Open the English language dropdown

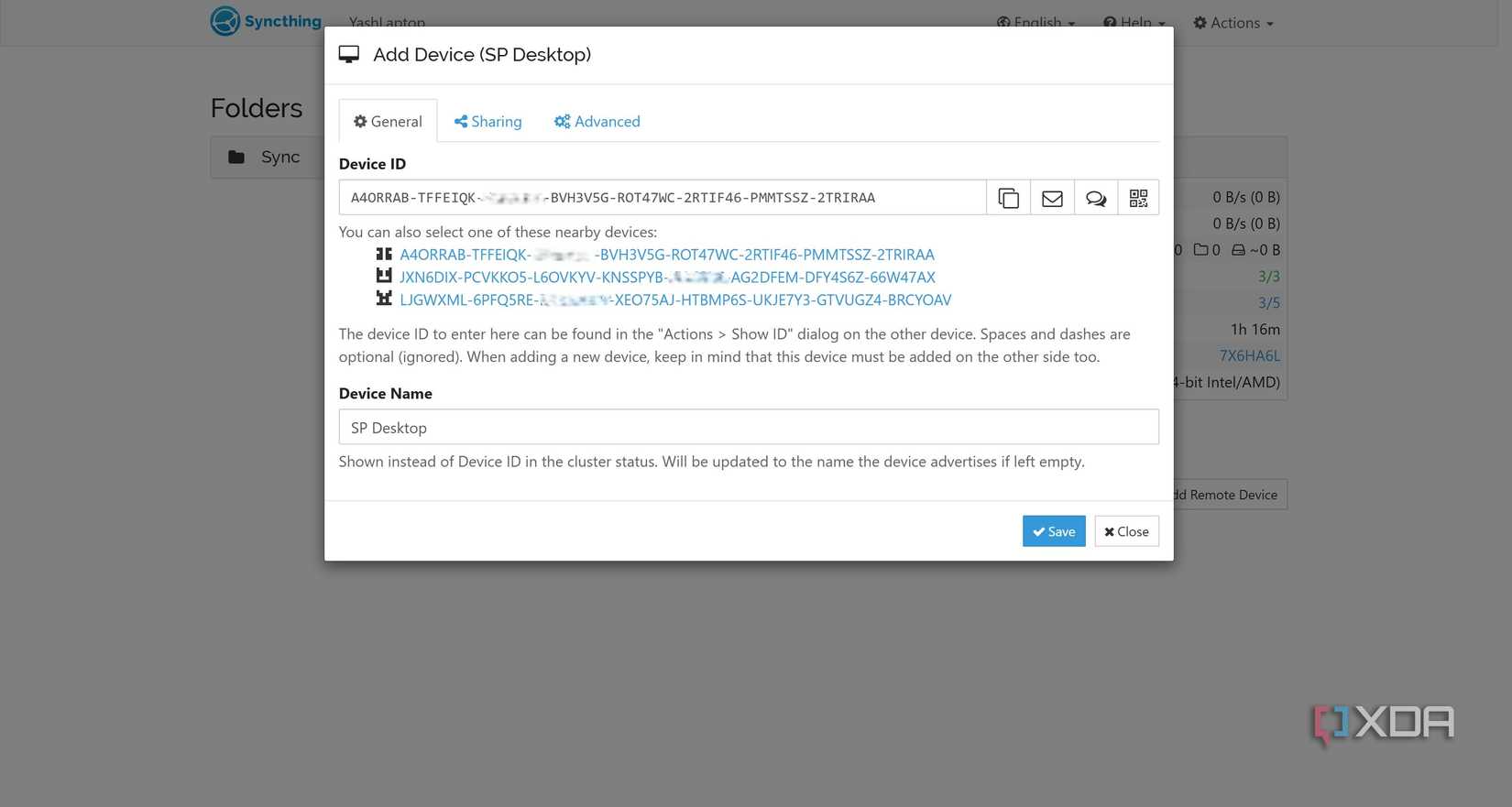(x=1035, y=23)
